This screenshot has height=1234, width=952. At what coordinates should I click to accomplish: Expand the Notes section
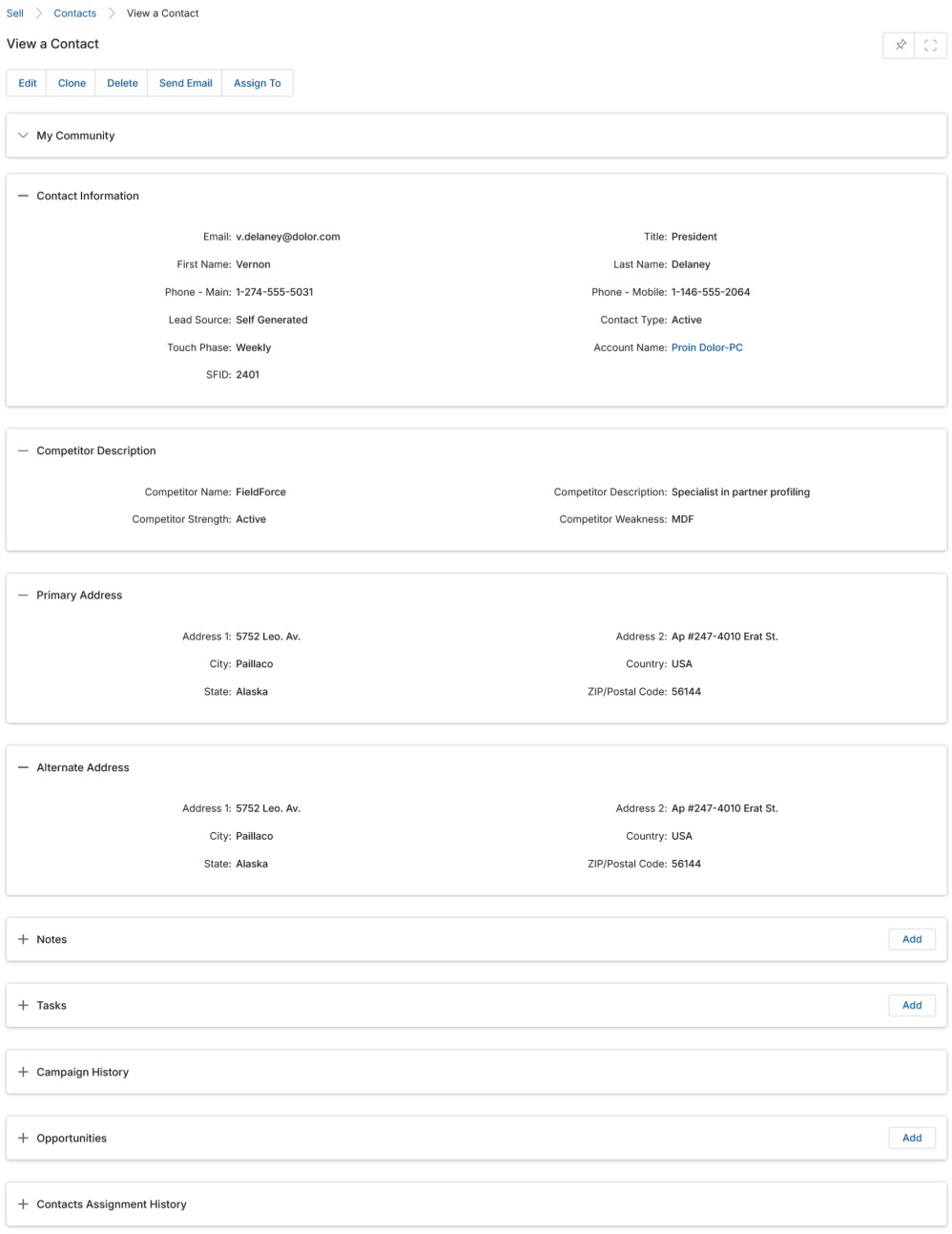point(24,939)
